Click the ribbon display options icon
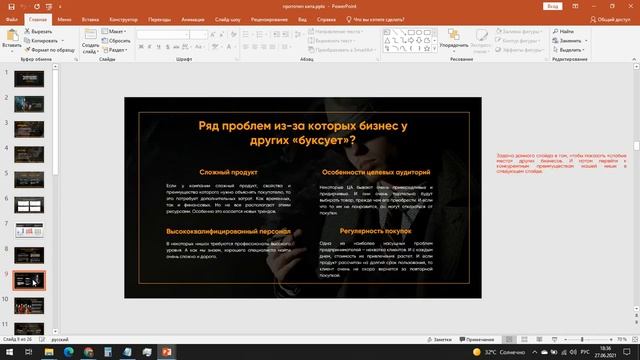This screenshot has height=360, width=640. click(575, 7)
